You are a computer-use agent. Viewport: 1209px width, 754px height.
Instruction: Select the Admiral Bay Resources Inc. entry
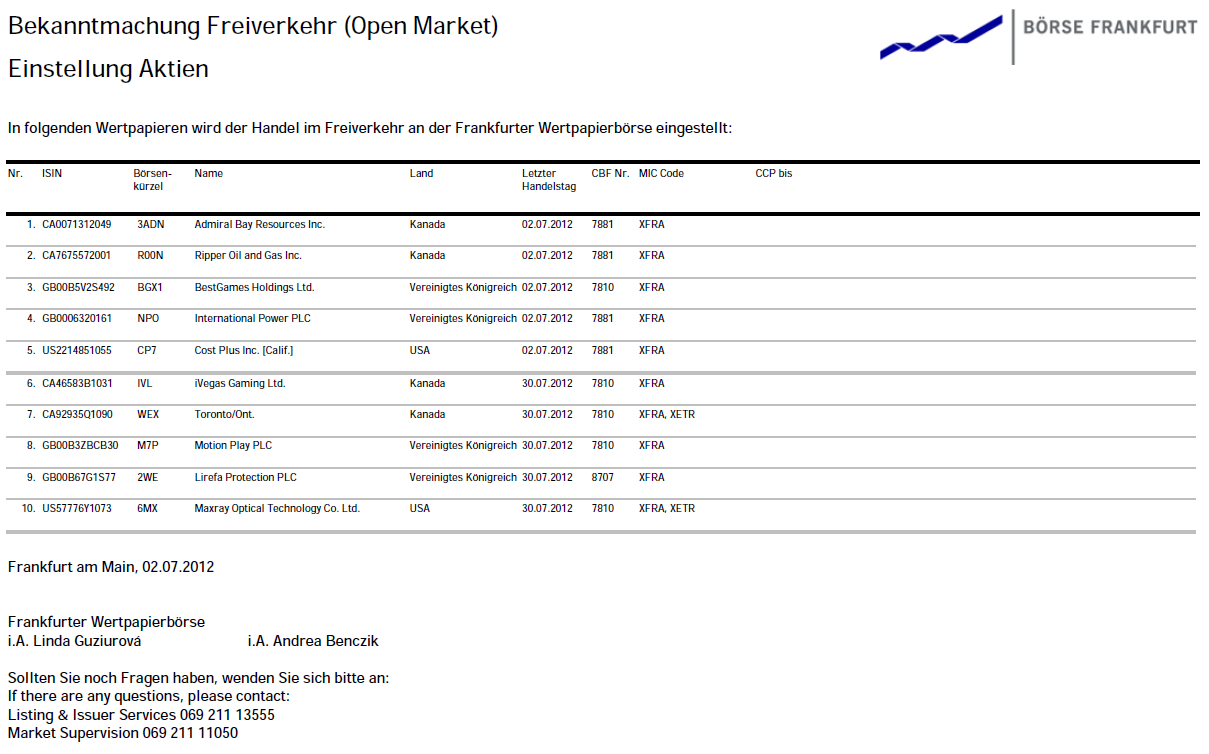point(261,224)
